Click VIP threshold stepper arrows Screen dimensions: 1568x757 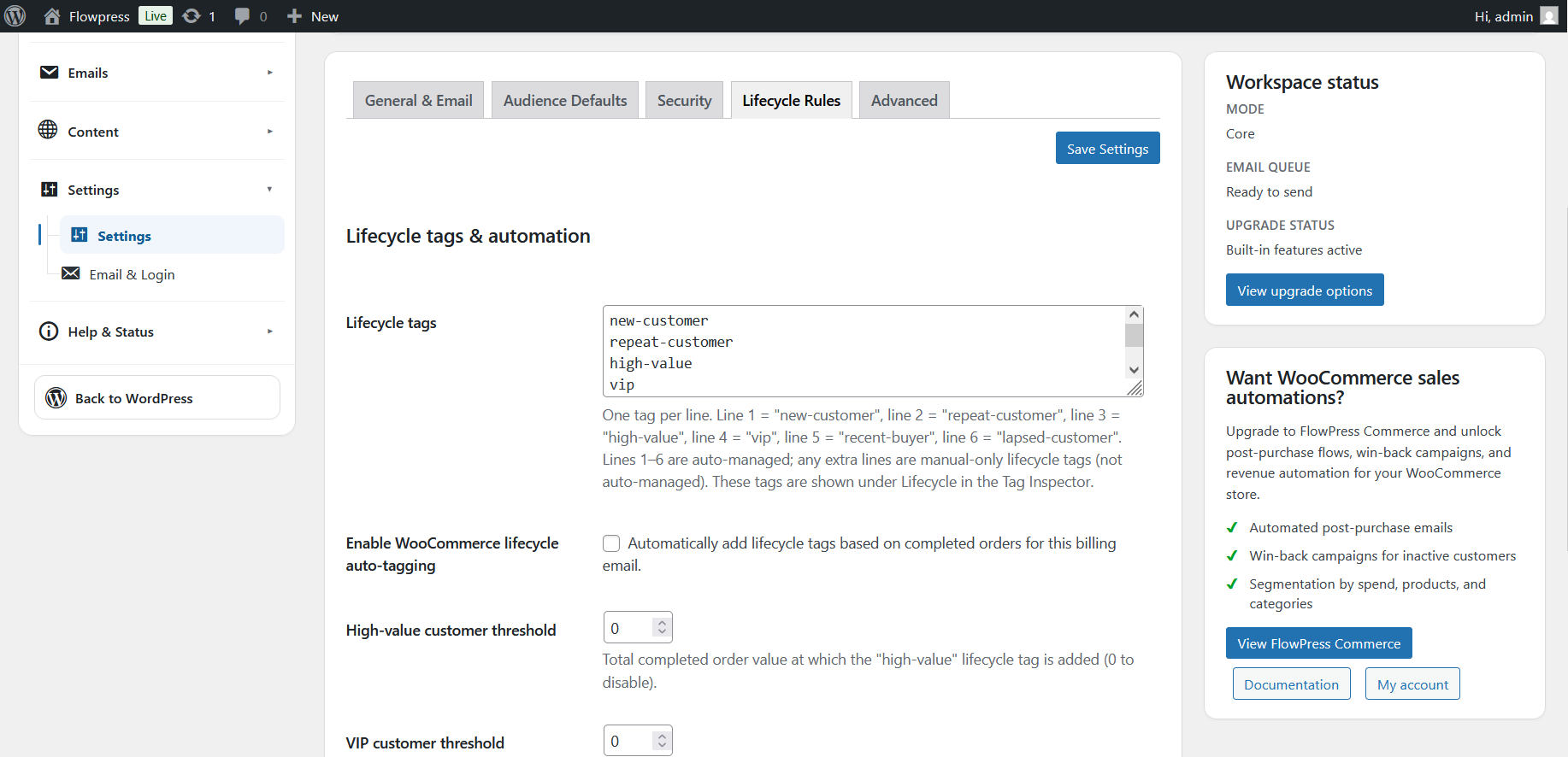(x=662, y=741)
